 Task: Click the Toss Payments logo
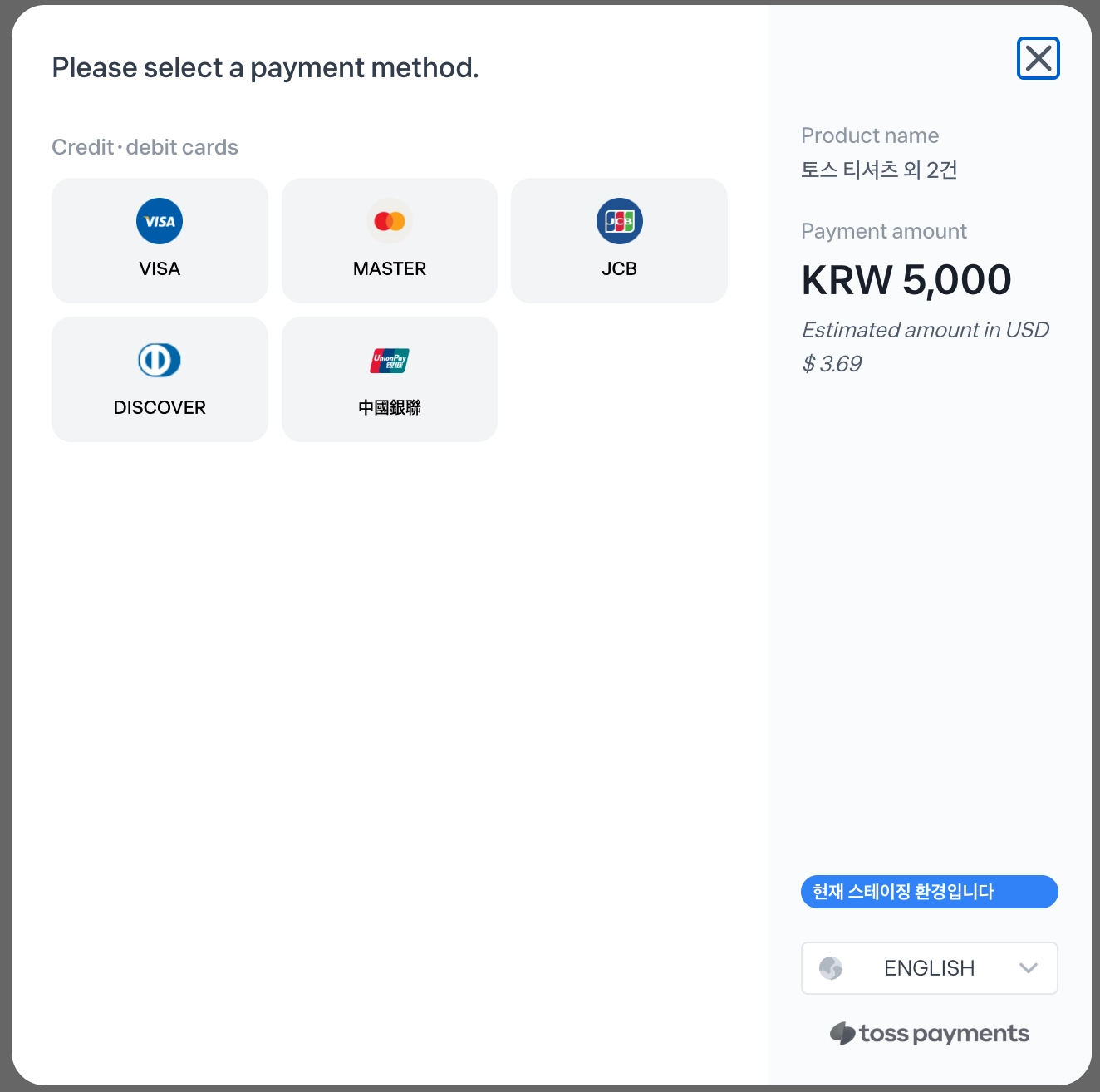pyautogui.click(x=930, y=1034)
